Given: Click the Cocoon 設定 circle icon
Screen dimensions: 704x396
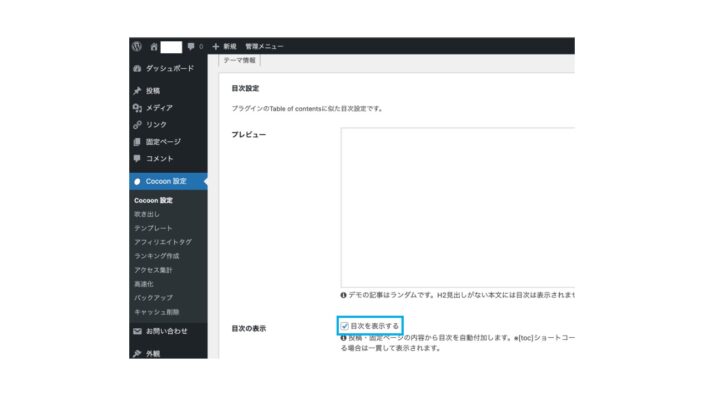Looking at the screenshot, I should [137, 181].
